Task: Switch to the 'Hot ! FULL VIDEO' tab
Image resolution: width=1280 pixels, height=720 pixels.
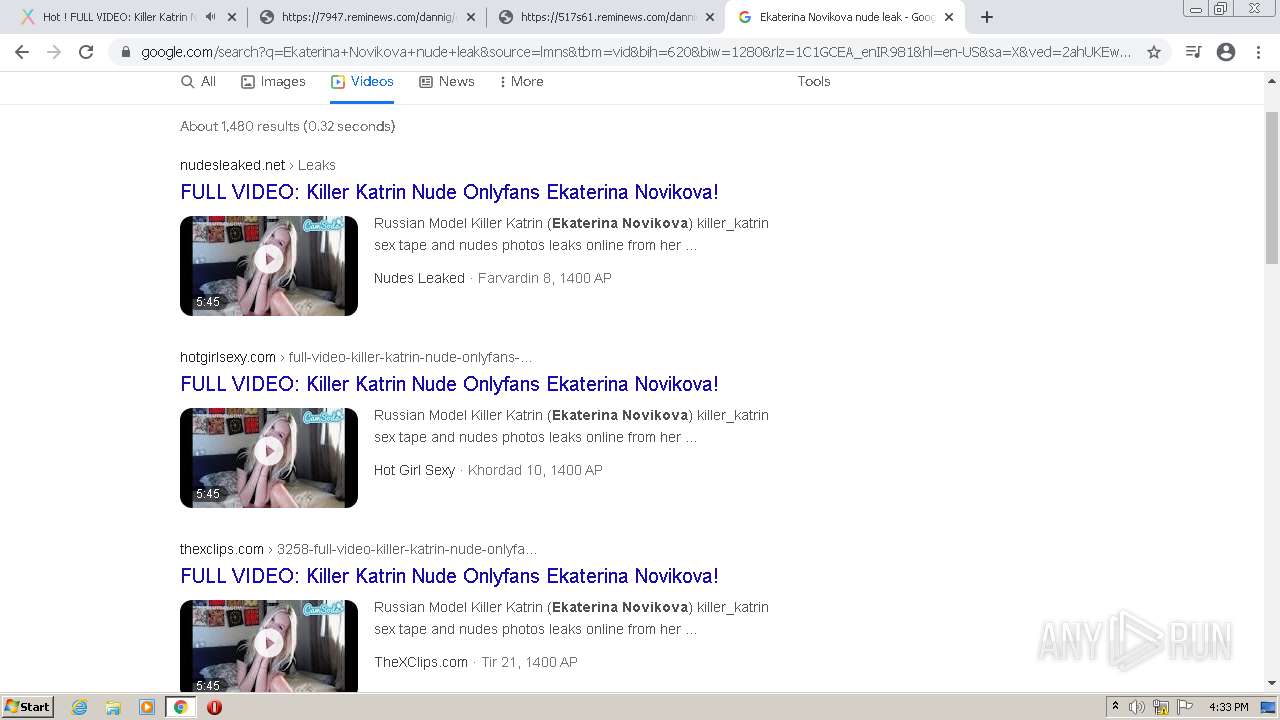Action: pos(118,17)
